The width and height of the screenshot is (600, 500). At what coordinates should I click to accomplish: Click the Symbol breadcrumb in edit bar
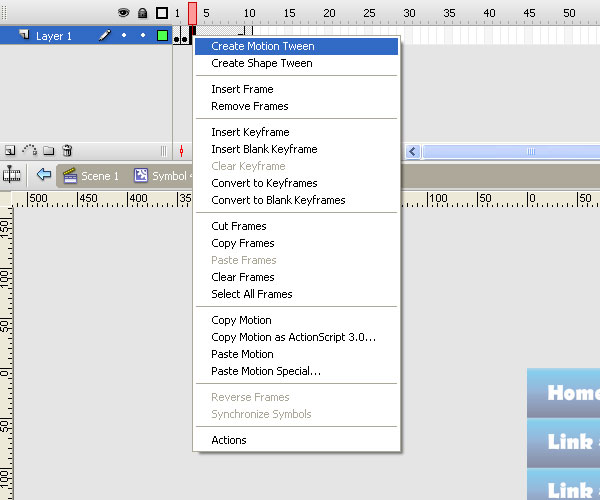pos(162,176)
